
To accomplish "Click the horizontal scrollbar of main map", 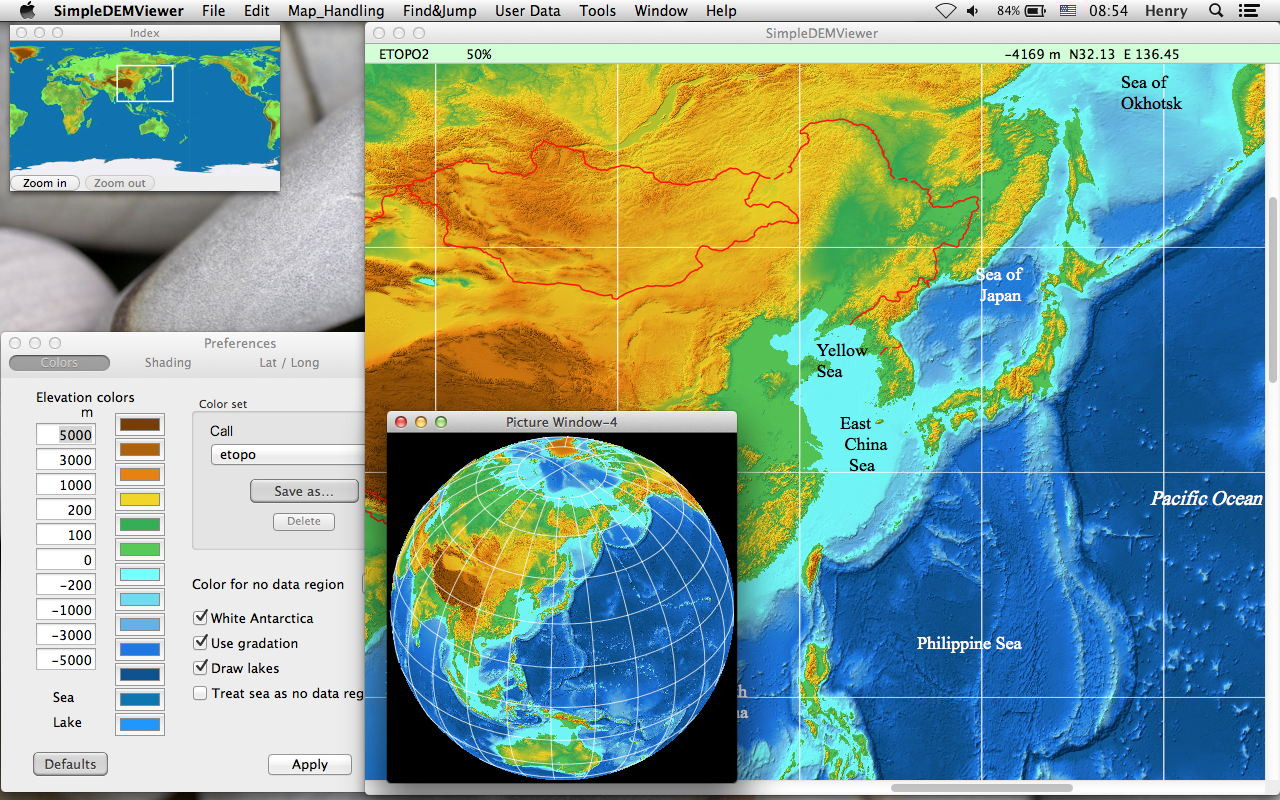I will coord(982,788).
